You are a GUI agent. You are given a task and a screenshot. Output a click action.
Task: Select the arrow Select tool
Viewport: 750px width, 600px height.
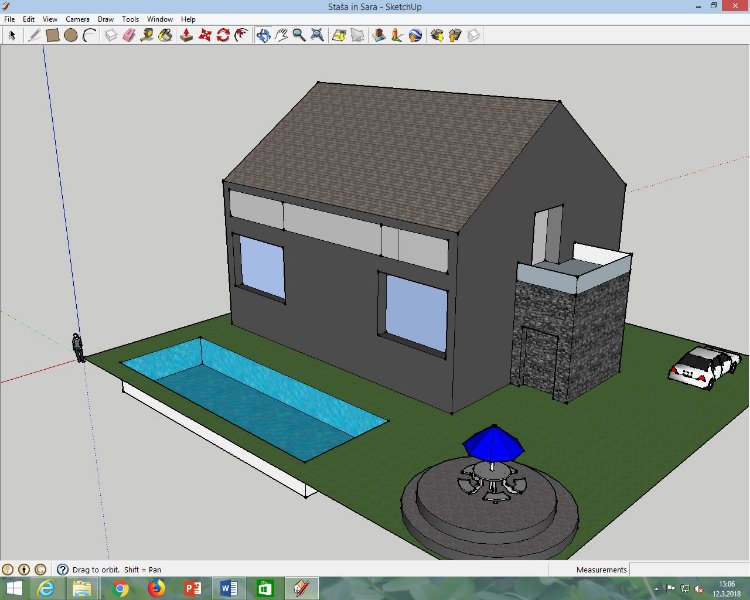click(13, 35)
